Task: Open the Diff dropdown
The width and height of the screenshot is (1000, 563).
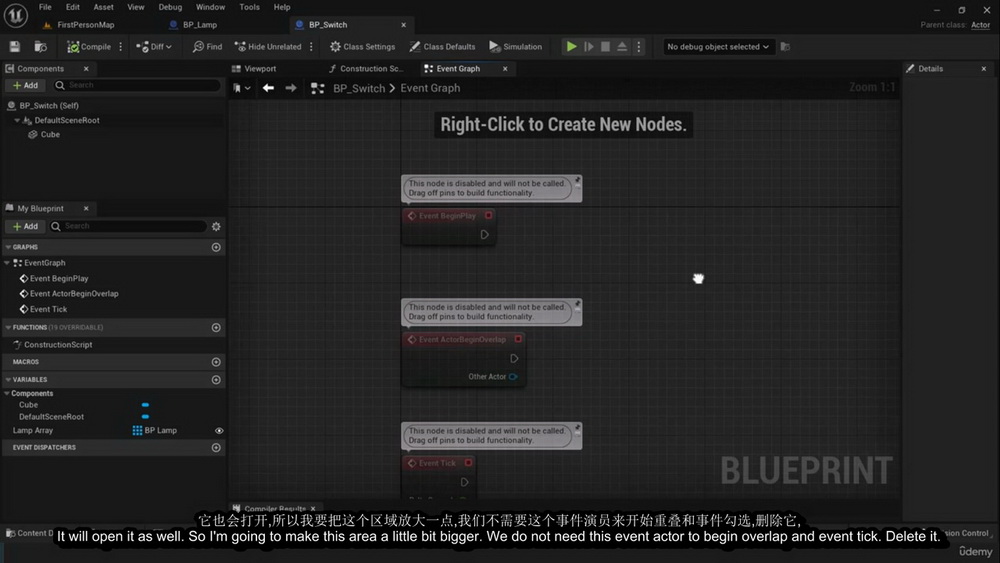Action: click(x=154, y=47)
